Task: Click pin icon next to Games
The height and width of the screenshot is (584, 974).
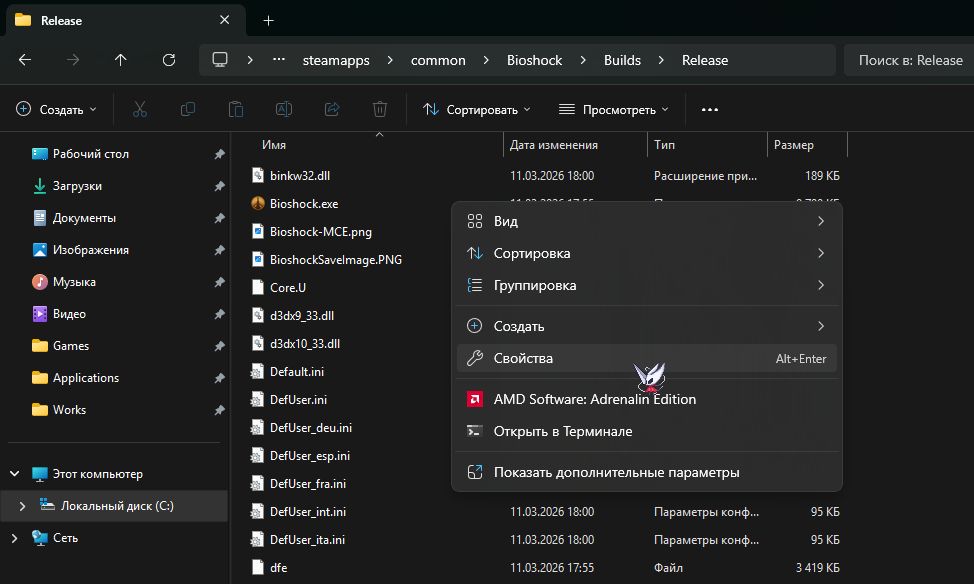Action: pos(219,346)
